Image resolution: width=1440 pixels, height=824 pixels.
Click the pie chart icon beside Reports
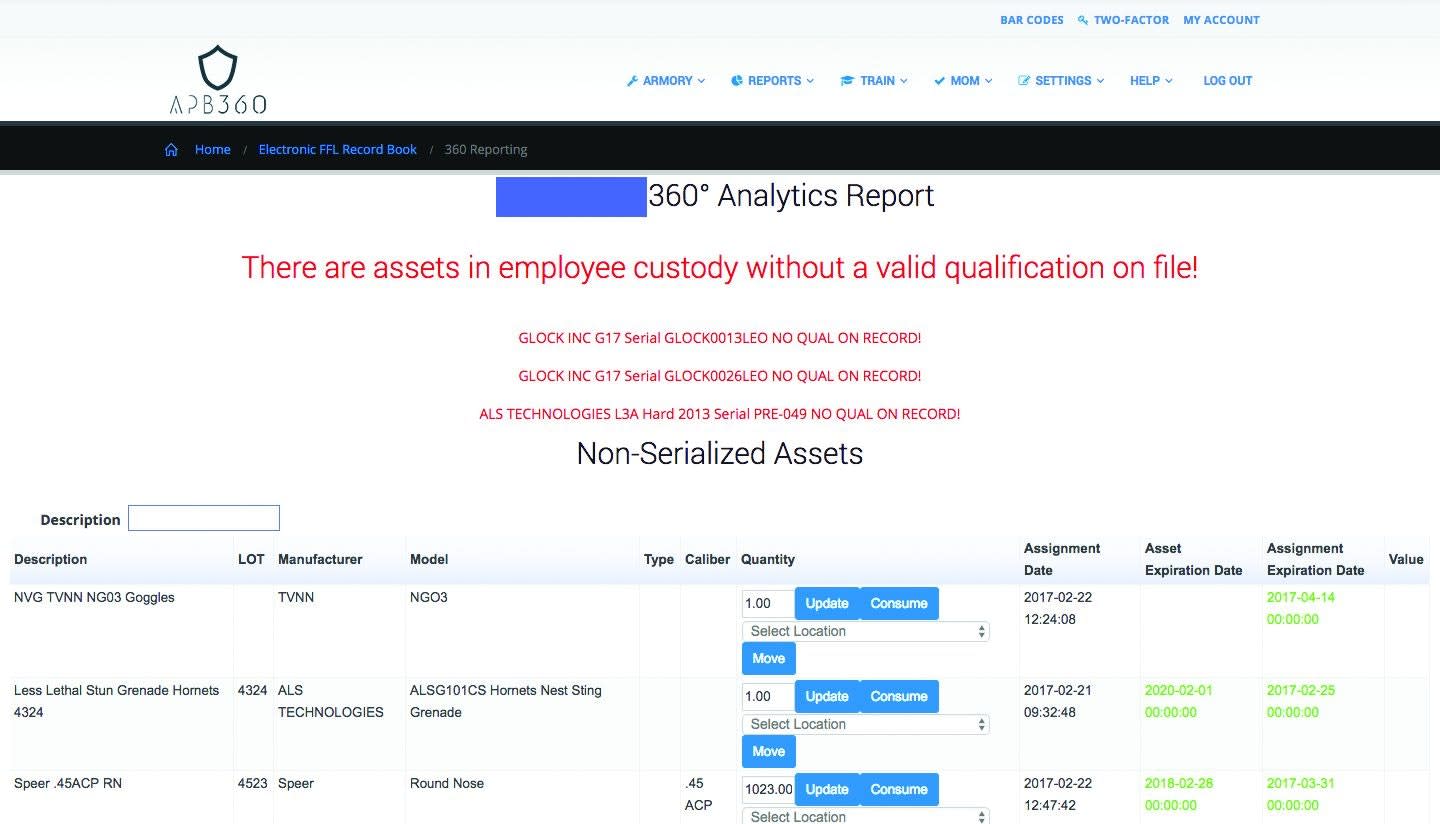[736, 81]
